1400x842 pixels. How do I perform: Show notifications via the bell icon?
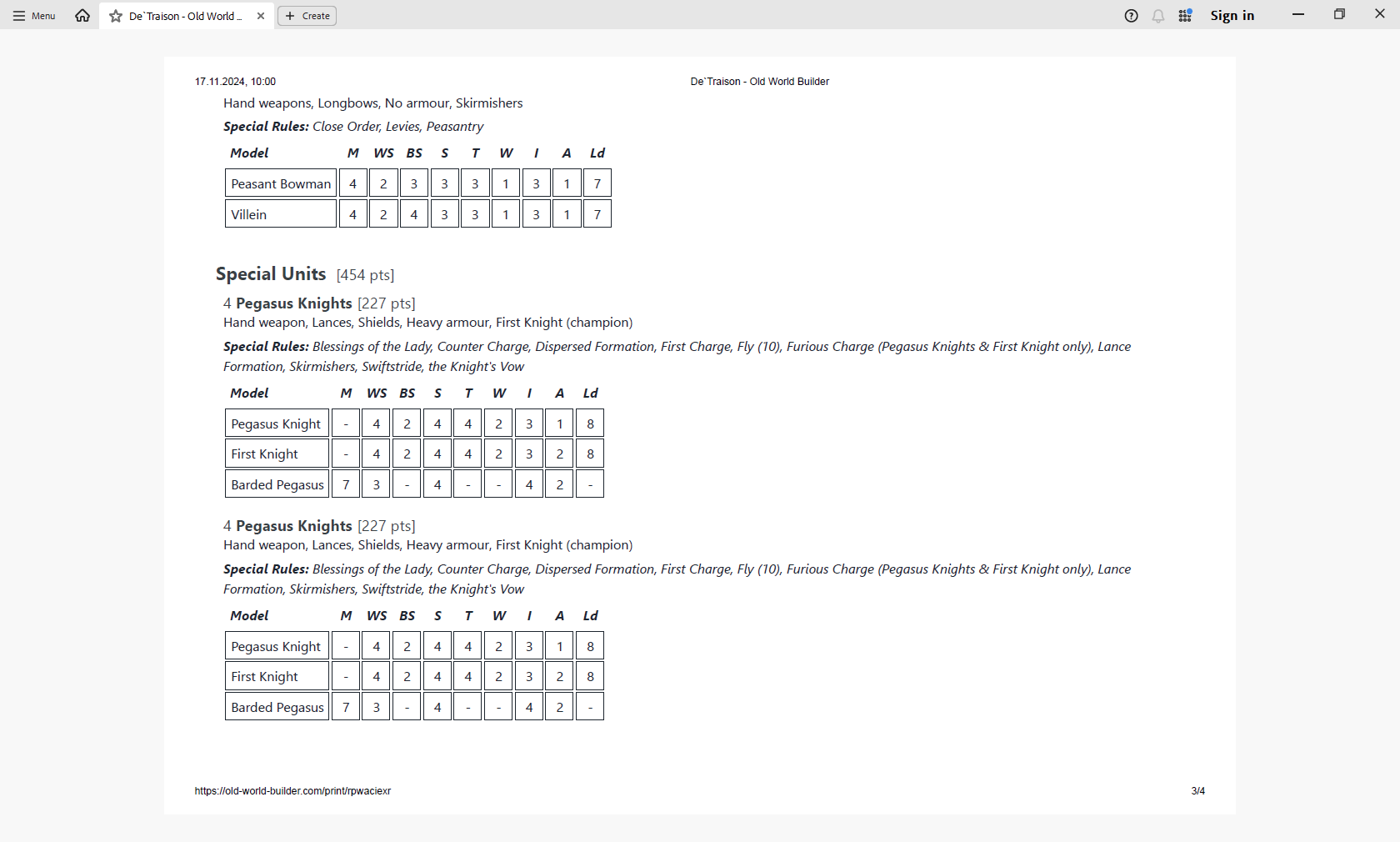click(x=1158, y=16)
